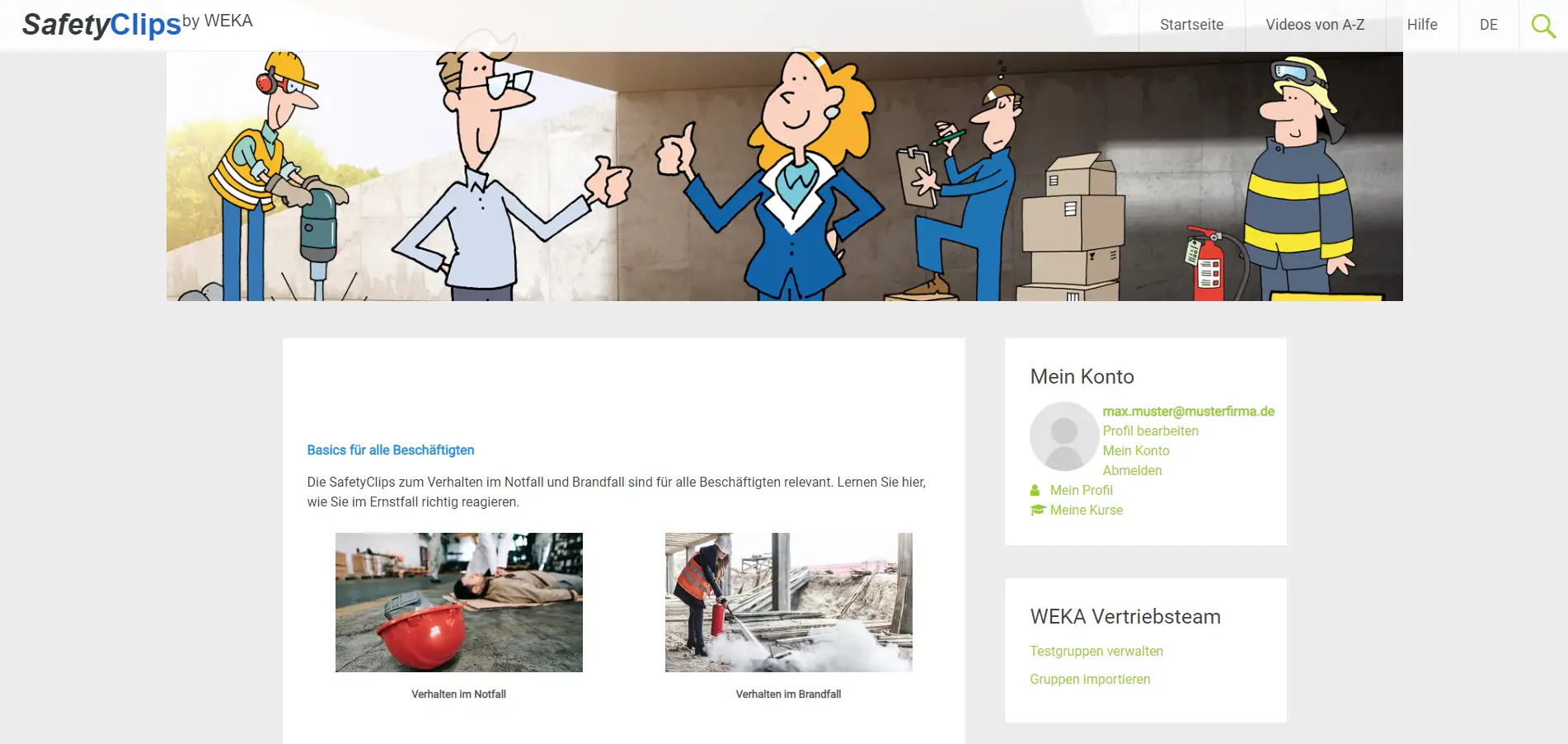
Task: Open the green search magnifier icon
Action: [x=1543, y=26]
